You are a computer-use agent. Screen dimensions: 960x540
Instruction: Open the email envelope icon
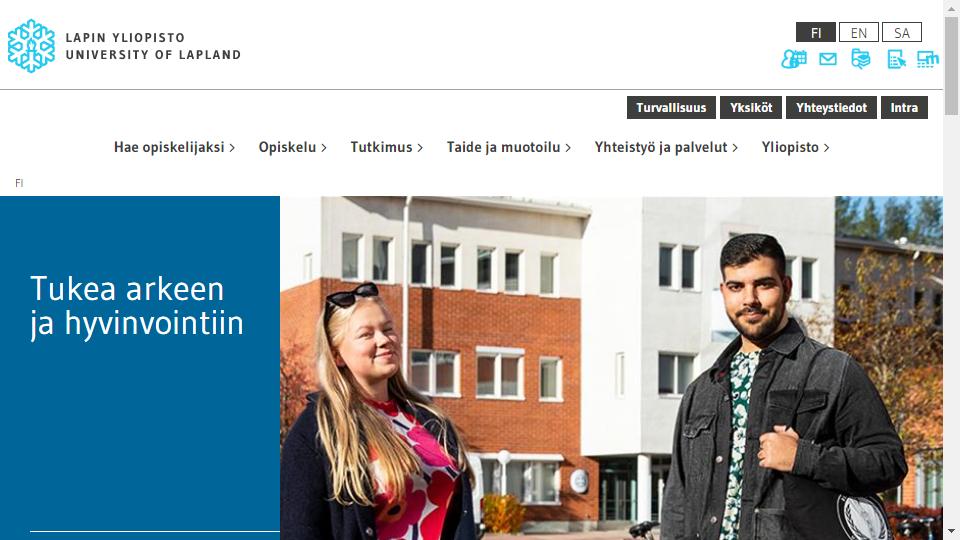coord(828,59)
